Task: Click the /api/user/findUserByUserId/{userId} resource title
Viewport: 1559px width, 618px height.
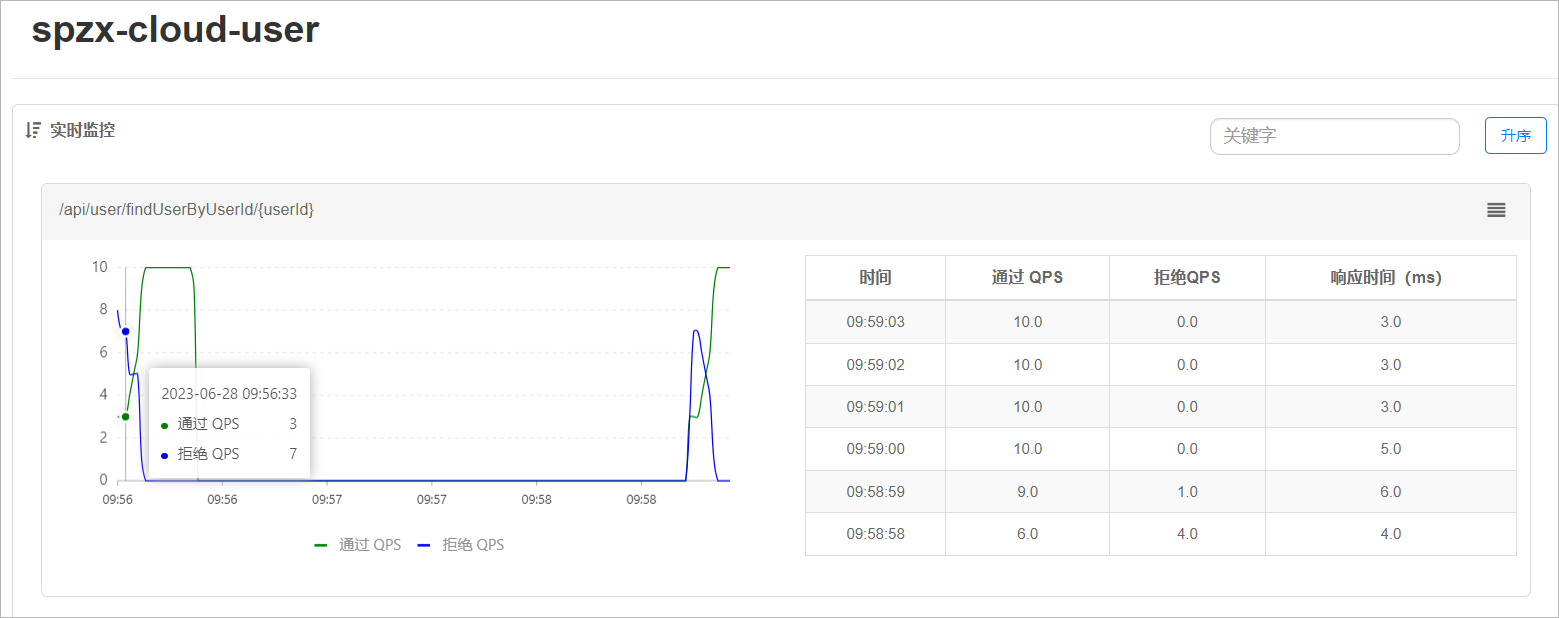Action: pyautogui.click(x=186, y=210)
